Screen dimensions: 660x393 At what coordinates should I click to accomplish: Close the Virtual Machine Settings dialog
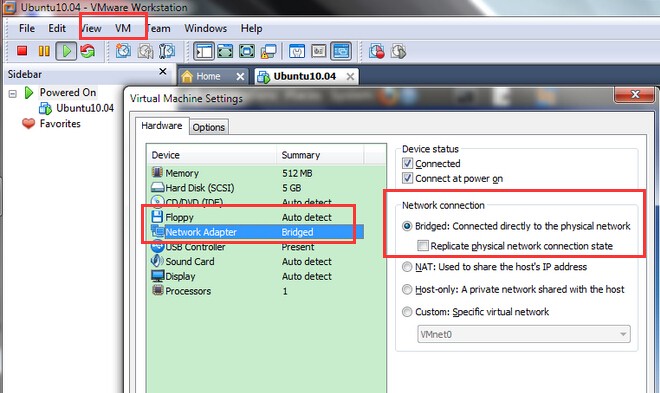point(635,95)
